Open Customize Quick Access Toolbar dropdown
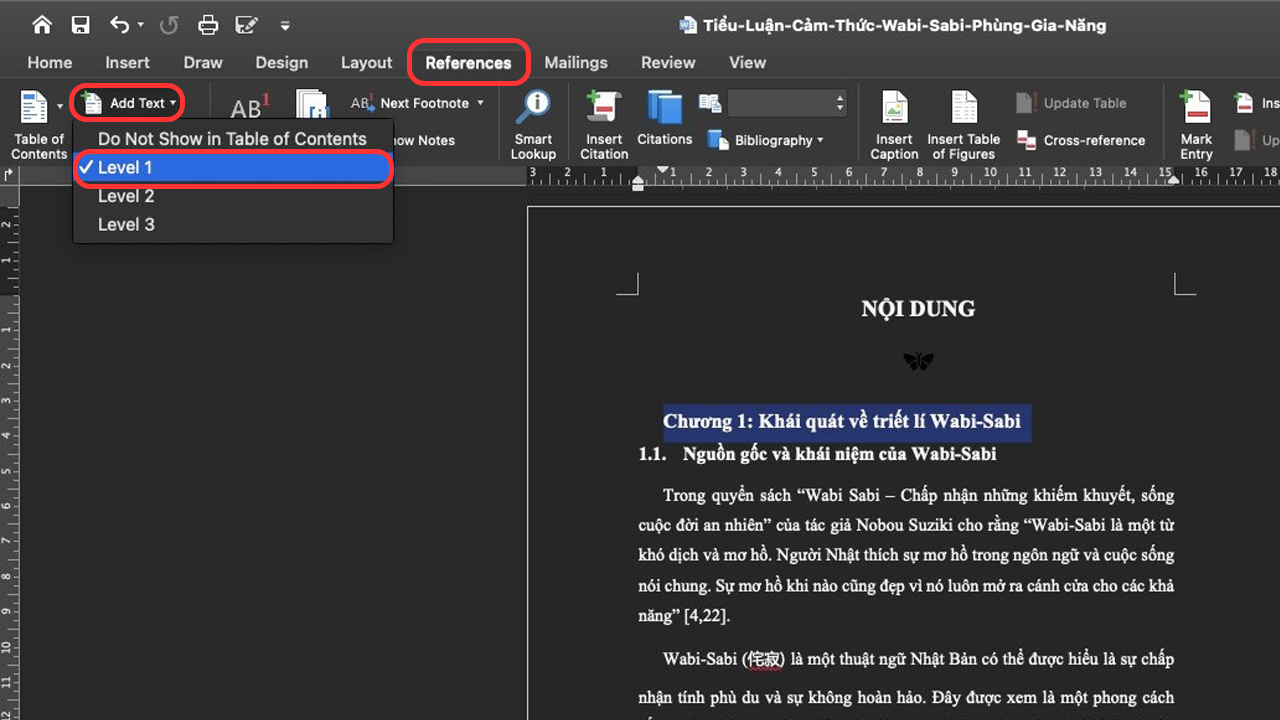 pos(285,26)
